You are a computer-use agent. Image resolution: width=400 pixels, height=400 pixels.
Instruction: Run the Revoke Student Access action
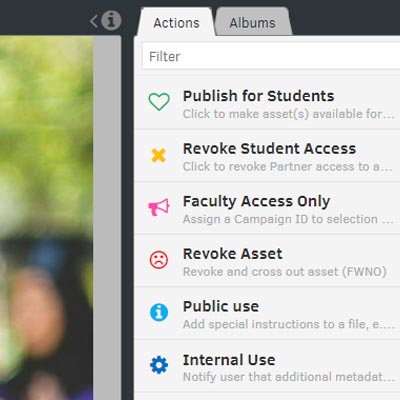[x=267, y=155]
